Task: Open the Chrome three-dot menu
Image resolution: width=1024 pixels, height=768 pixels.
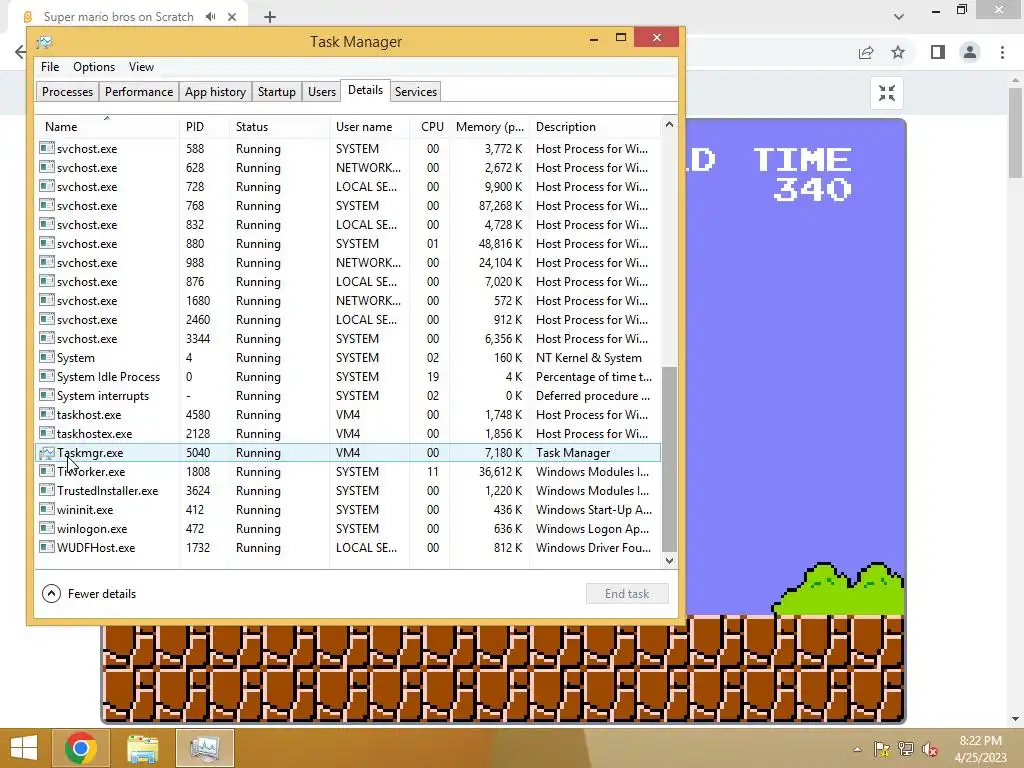Action: tap(1002, 52)
